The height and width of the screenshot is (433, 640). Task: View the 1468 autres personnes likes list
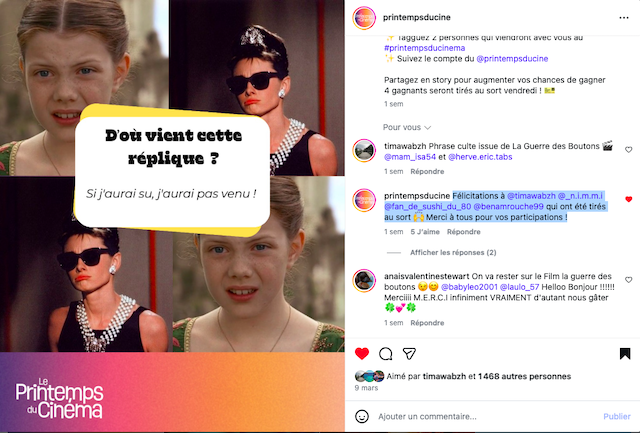[524, 376]
